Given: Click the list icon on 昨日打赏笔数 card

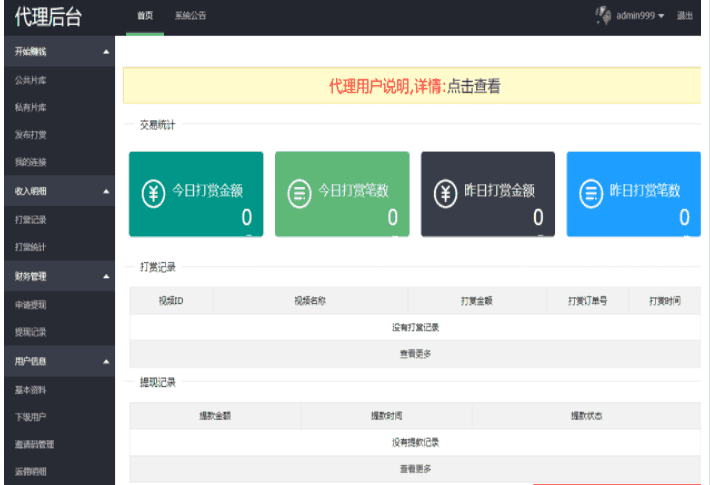Looking at the screenshot, I should tap(591, 194).
